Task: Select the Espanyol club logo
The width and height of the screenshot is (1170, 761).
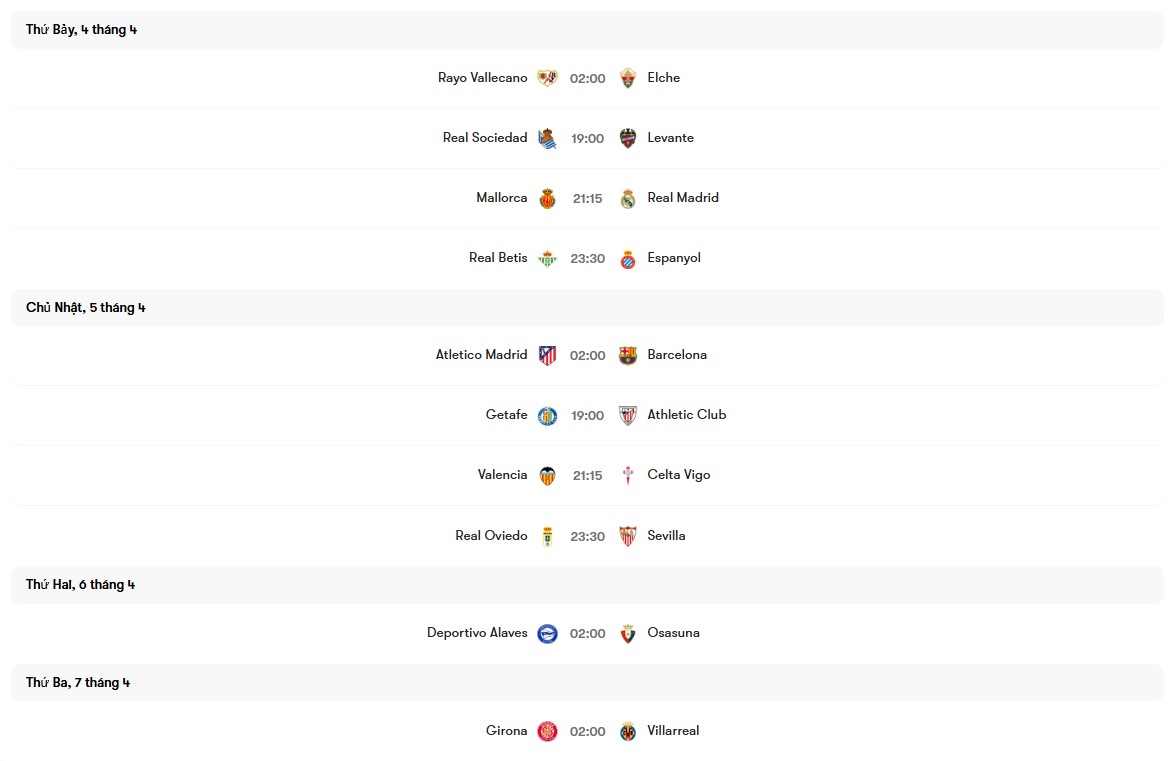Action: [627, 257]
